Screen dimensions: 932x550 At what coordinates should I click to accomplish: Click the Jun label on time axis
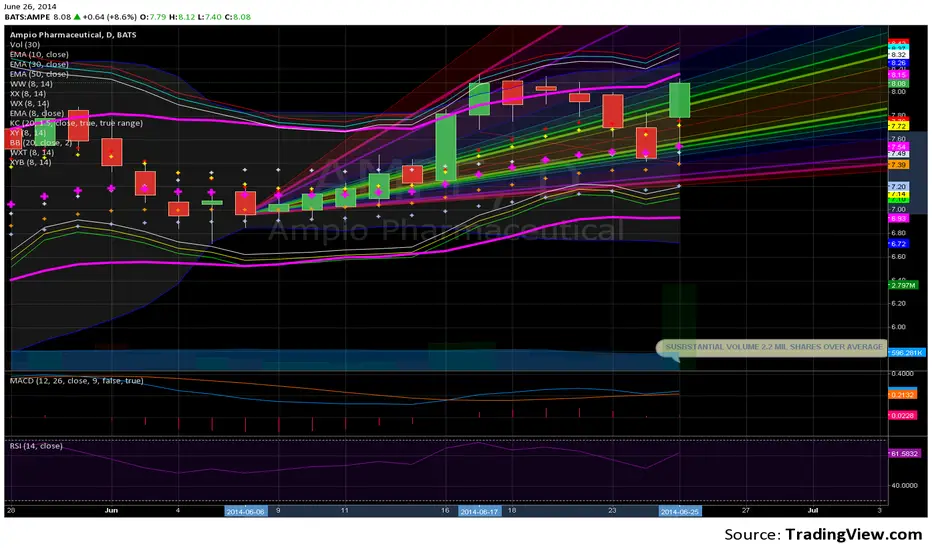pyautogui.click(x=111, y=510)
